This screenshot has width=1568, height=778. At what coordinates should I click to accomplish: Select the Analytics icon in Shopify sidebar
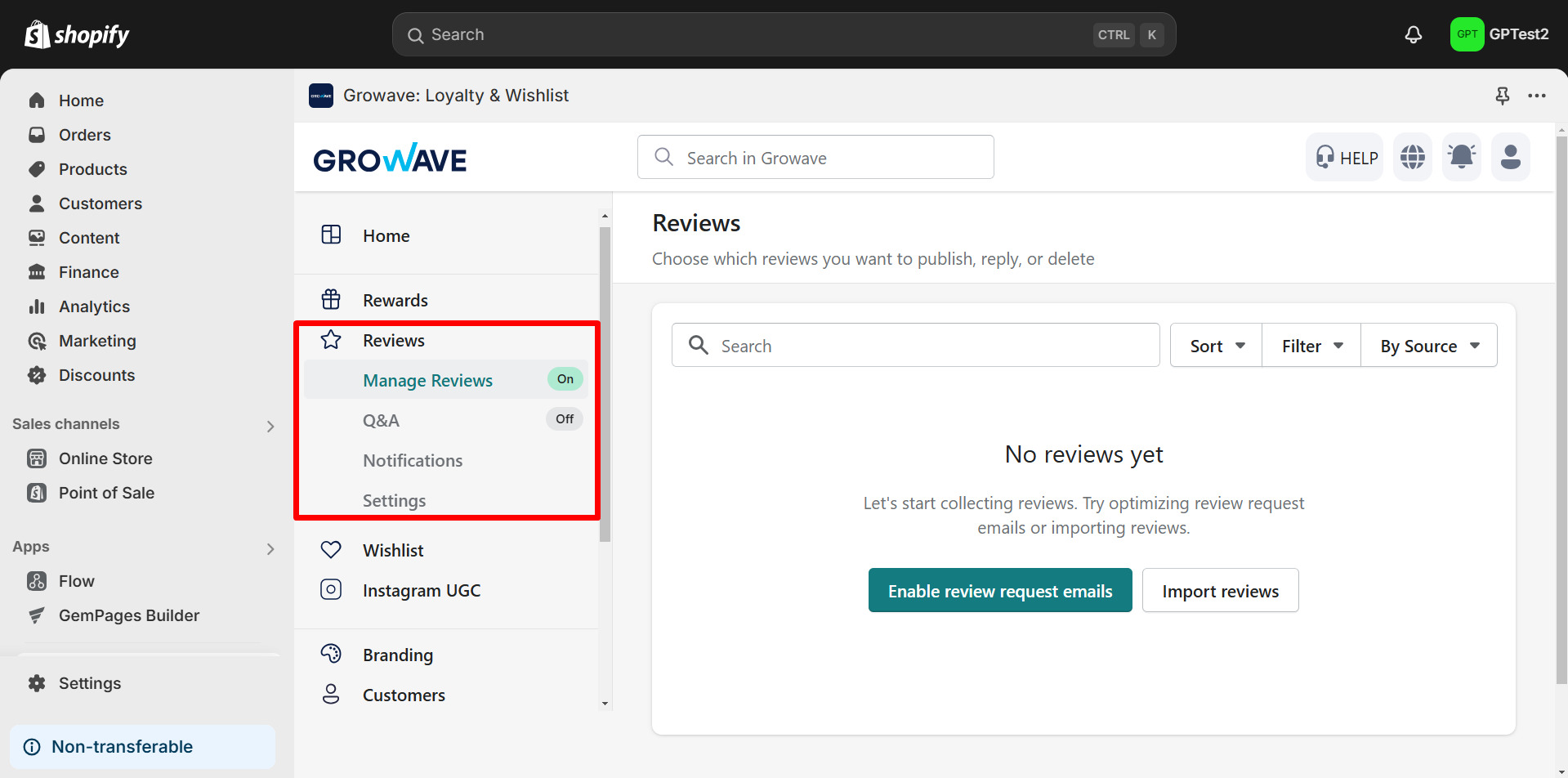[37, 306]
